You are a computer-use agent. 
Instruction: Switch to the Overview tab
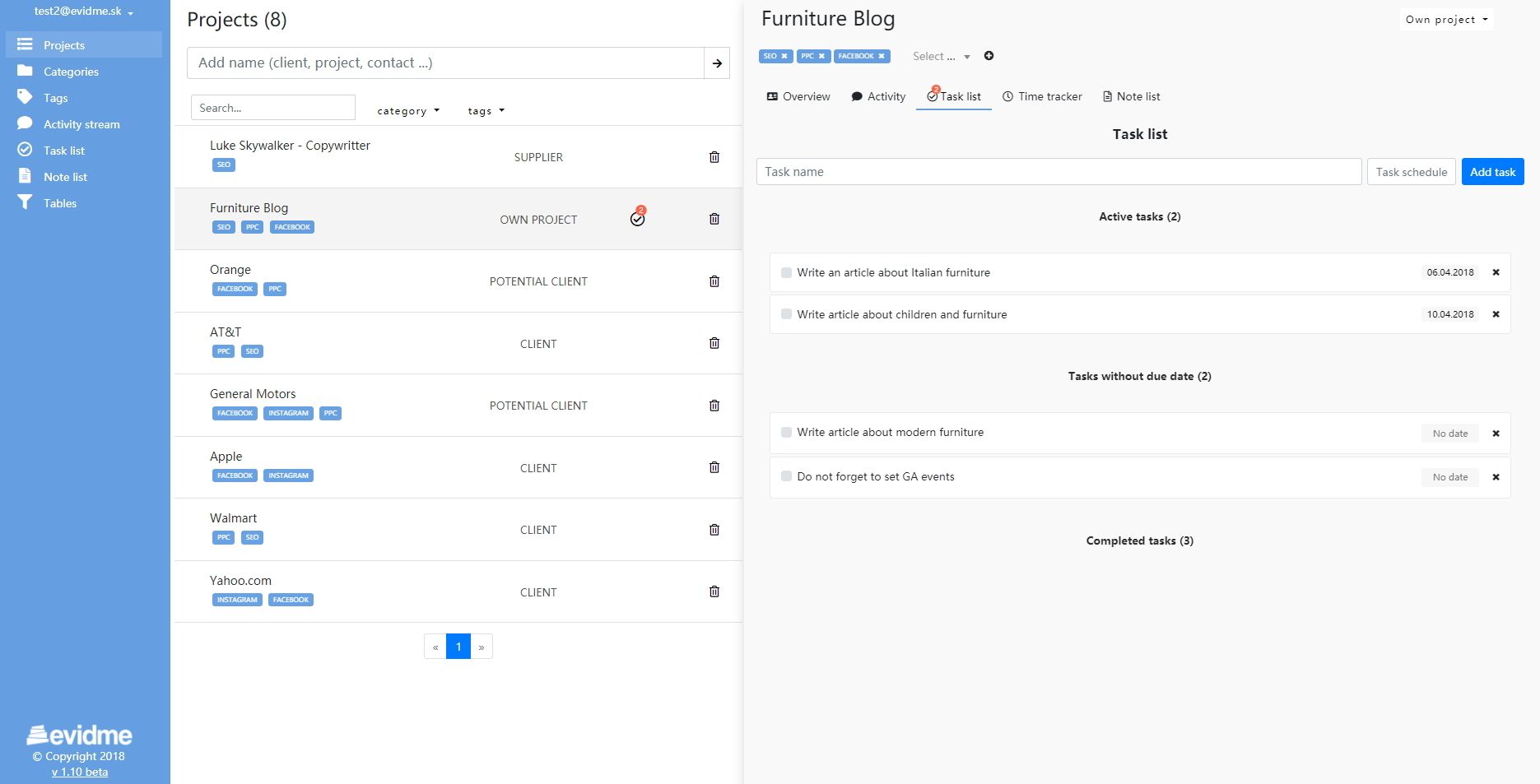(x=798, y=96)
